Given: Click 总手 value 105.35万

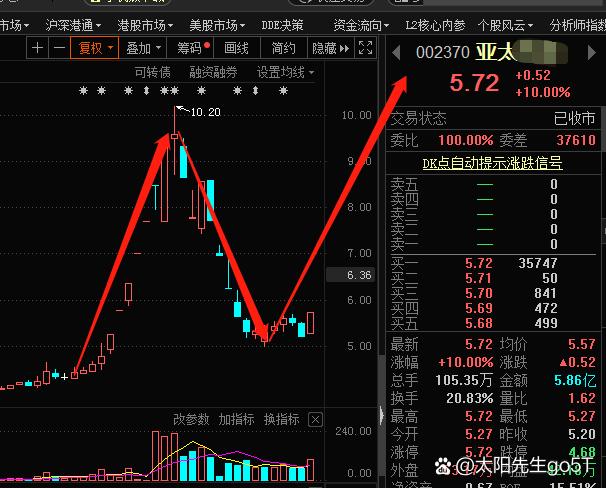Looking at the screenshot, I should pos(464,380).
